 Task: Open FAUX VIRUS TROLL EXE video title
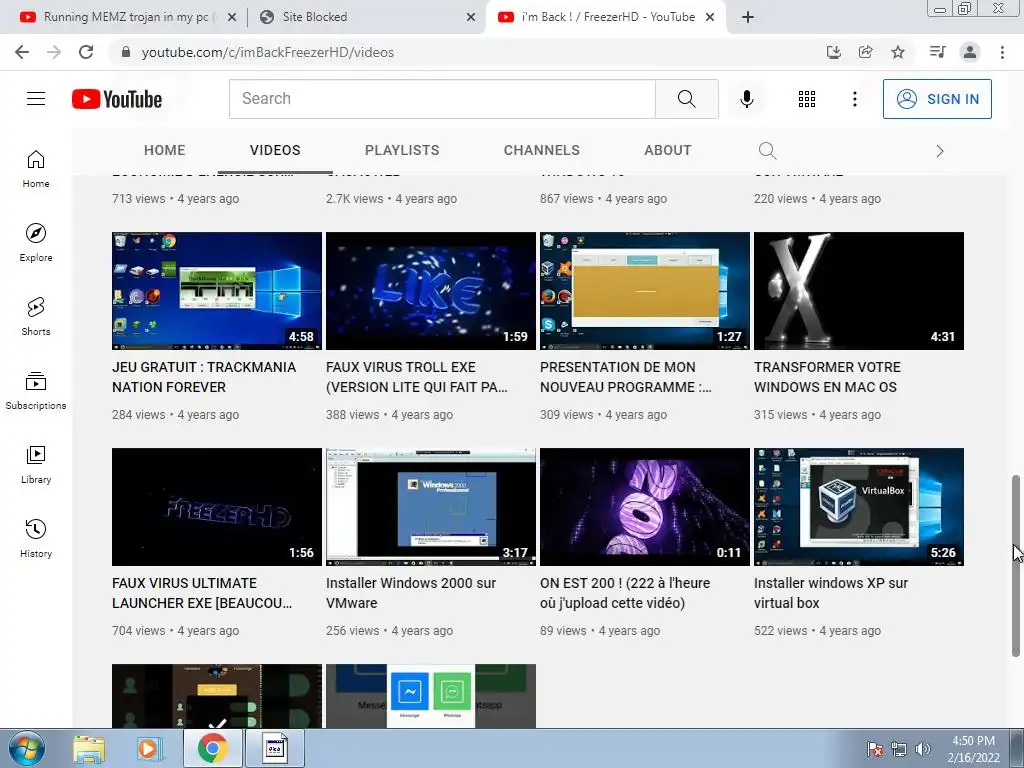(x=417, y=377)
